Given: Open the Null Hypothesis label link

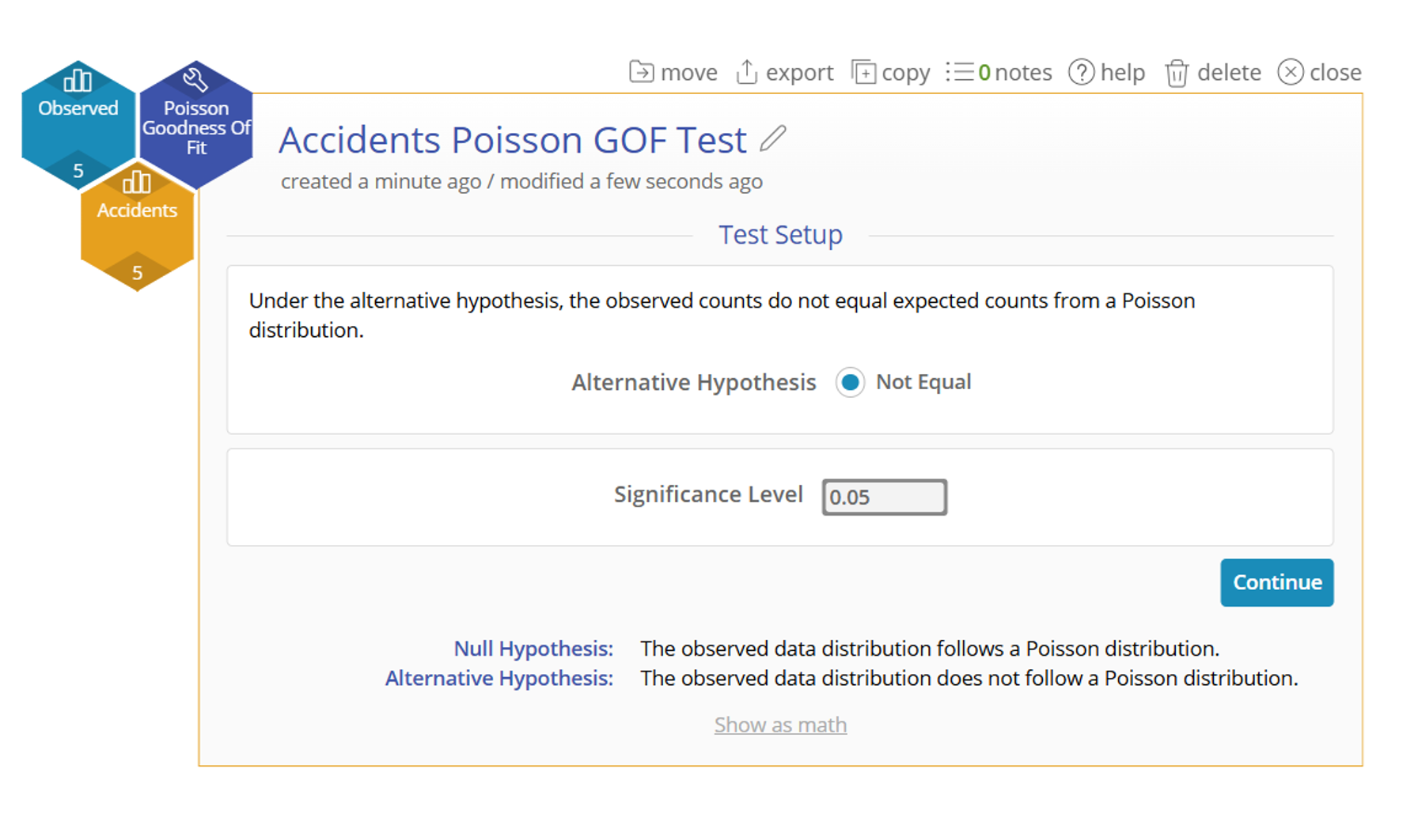Looking at the screenshot, I should (x=533, y=649).
